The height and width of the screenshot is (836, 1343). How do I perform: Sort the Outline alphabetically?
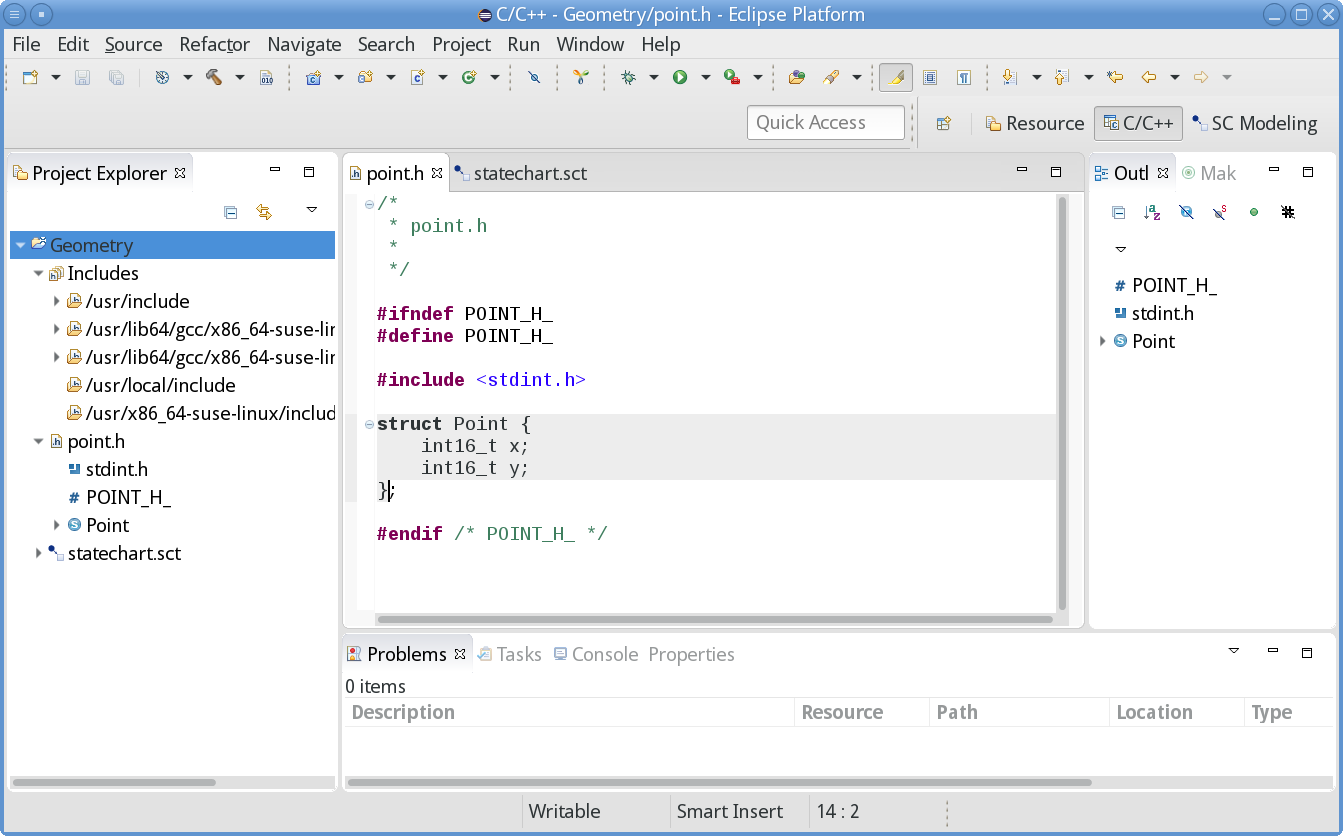pos(1152,212)
